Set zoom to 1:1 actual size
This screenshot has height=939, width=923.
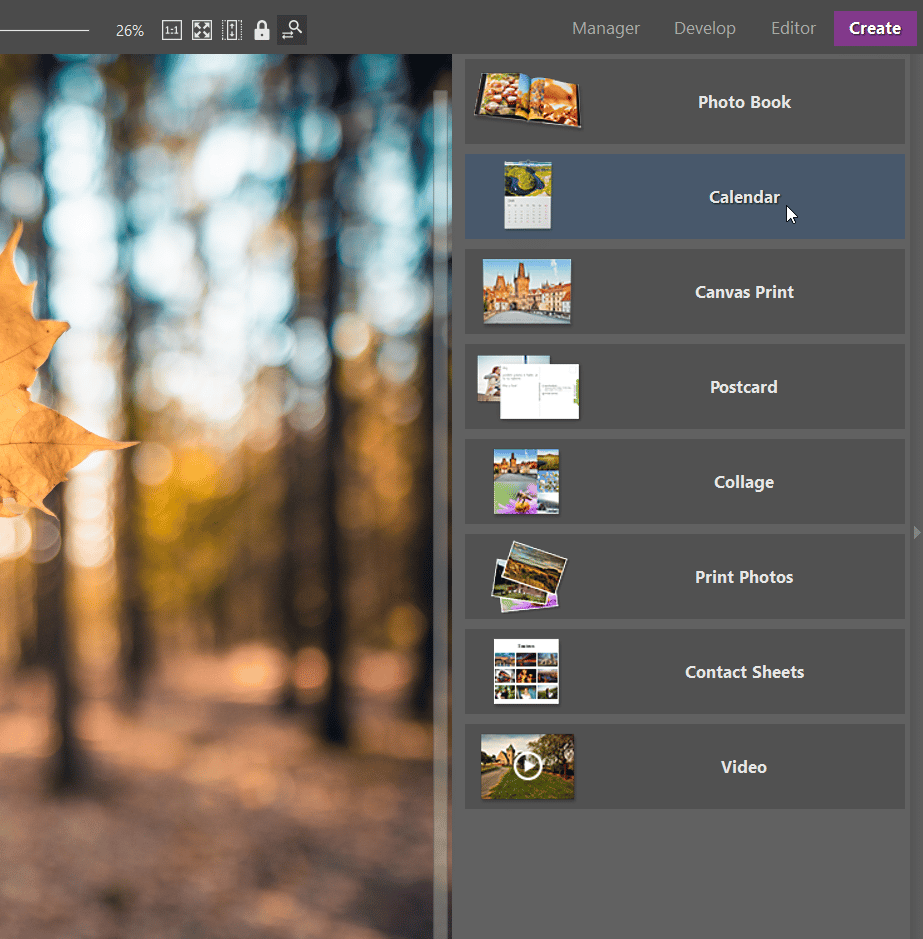[x=172, y=30]
